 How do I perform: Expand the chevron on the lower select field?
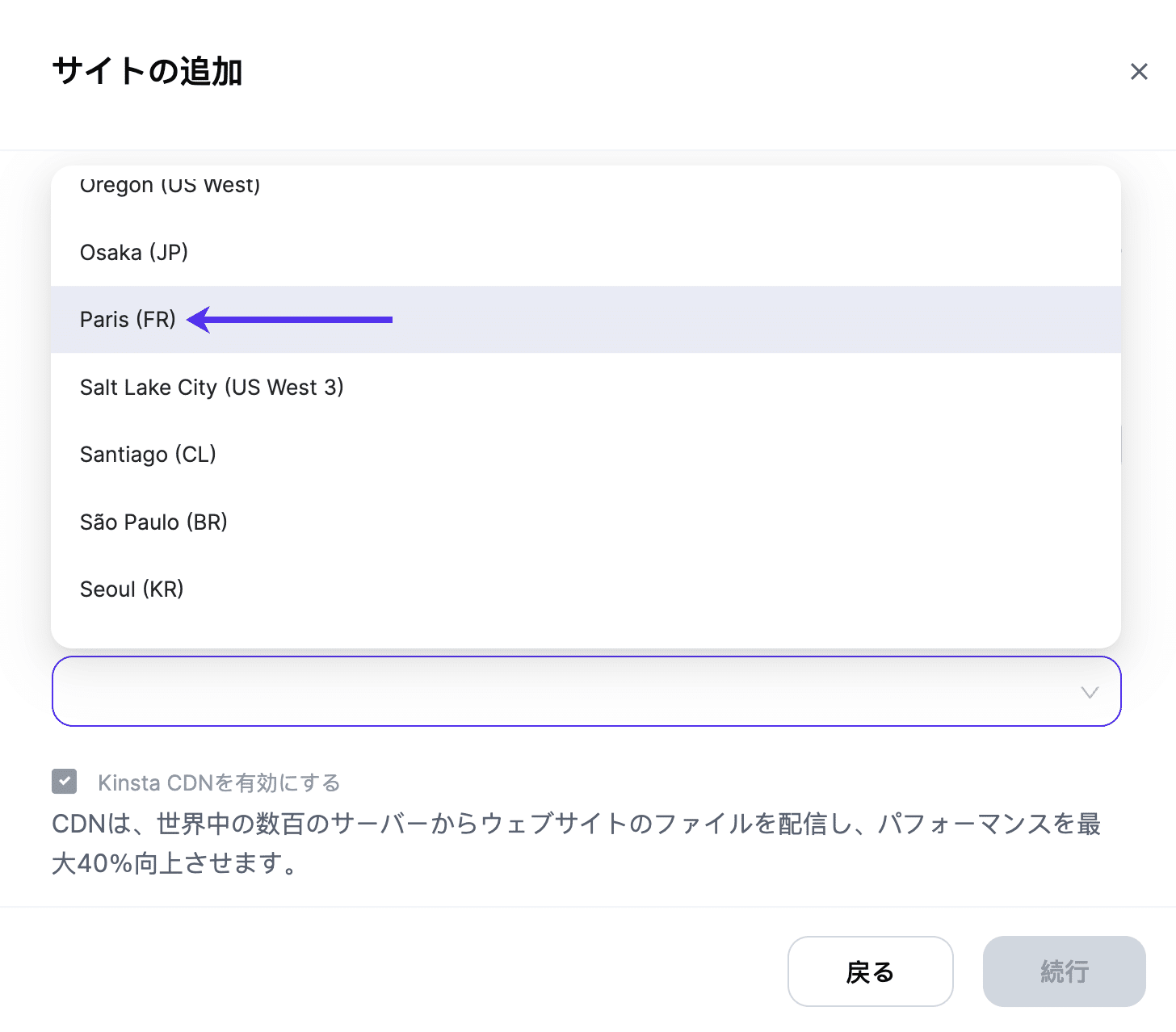(1090, 692)
